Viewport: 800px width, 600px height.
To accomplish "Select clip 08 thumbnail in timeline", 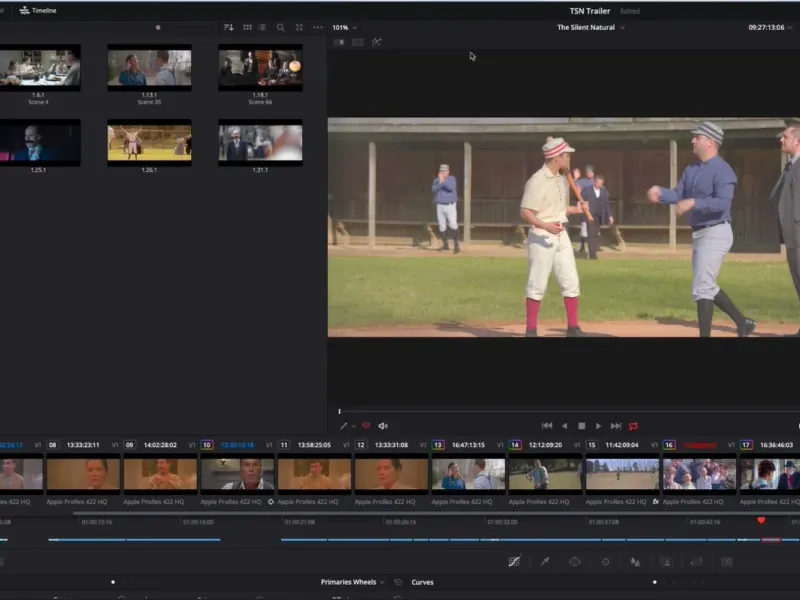I will [x=84, y=474].
